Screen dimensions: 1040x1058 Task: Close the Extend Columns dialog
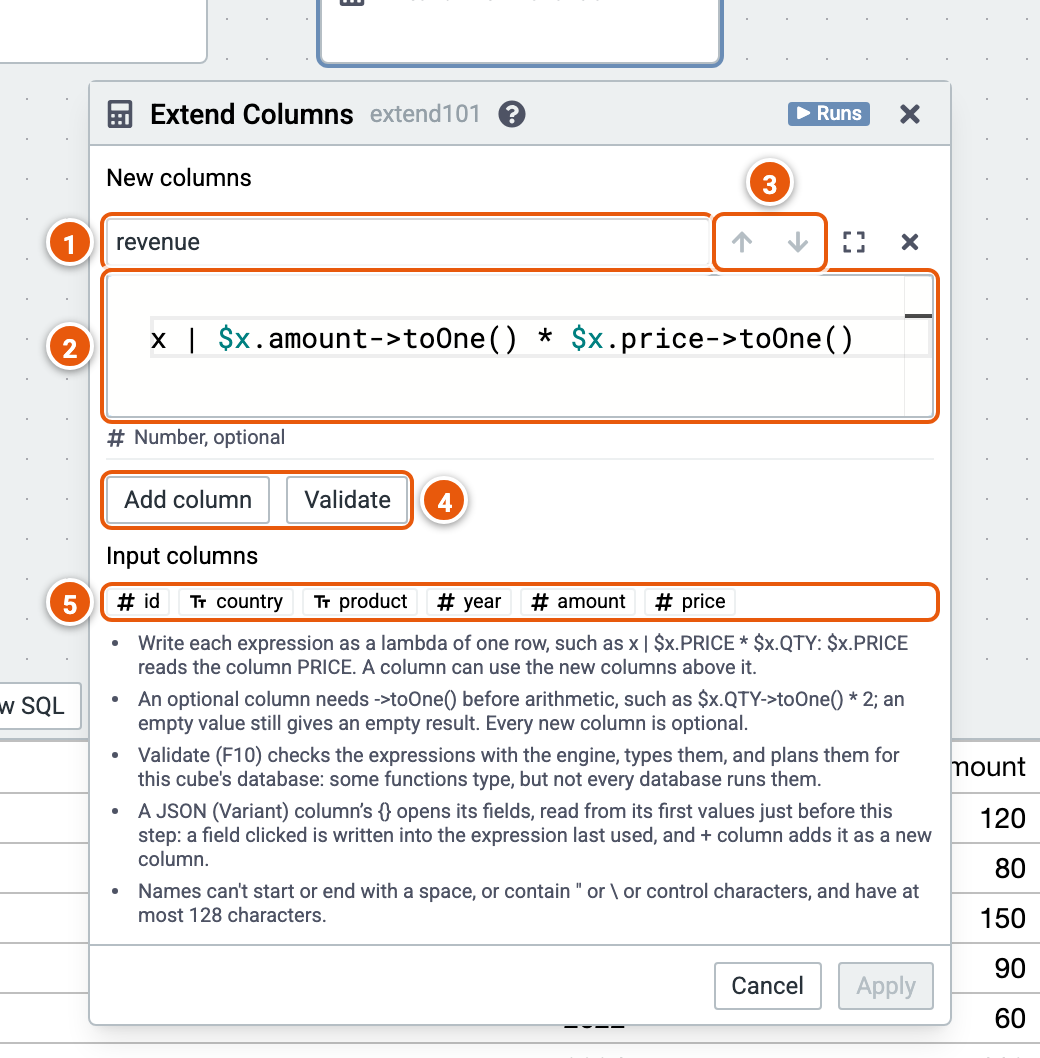coord(909,114)
